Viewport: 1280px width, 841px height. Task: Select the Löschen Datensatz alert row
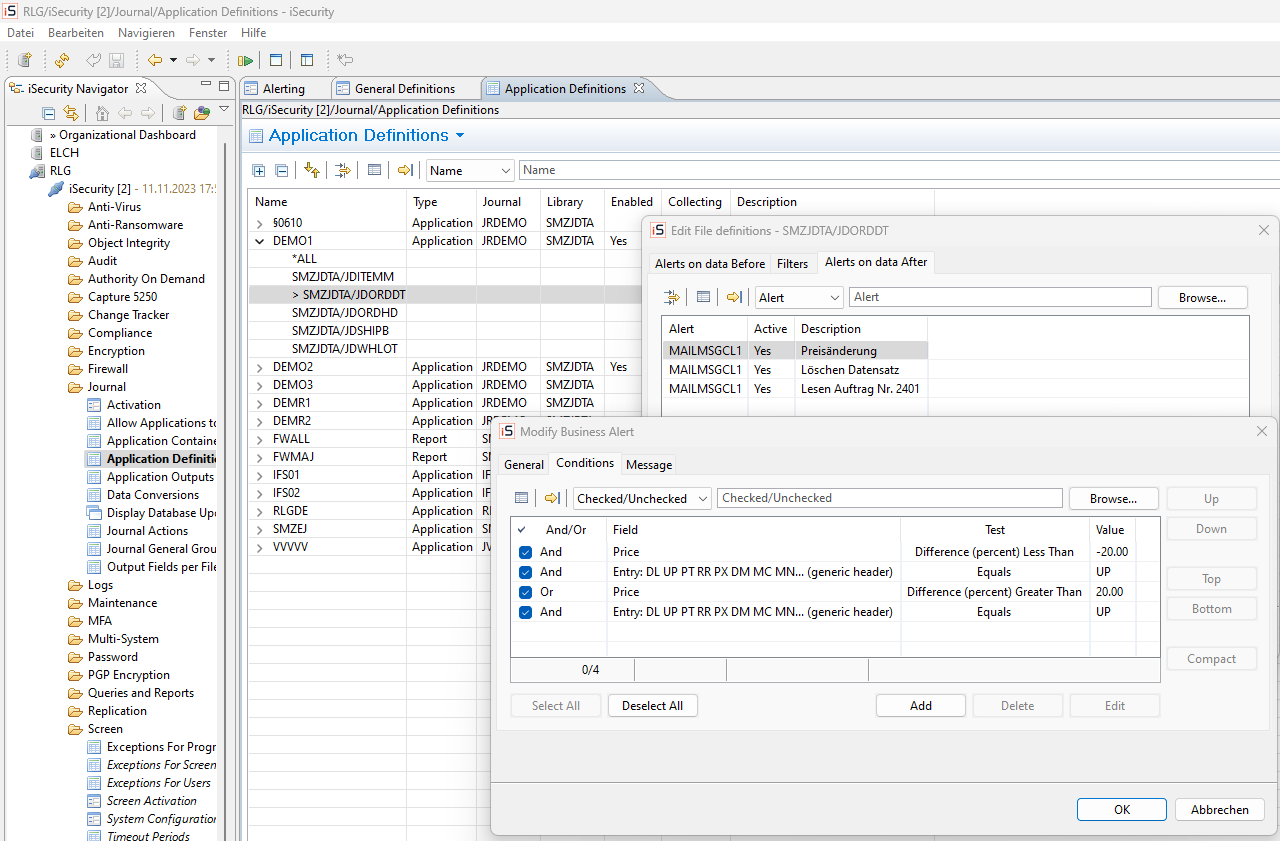(x=795, y=370)
